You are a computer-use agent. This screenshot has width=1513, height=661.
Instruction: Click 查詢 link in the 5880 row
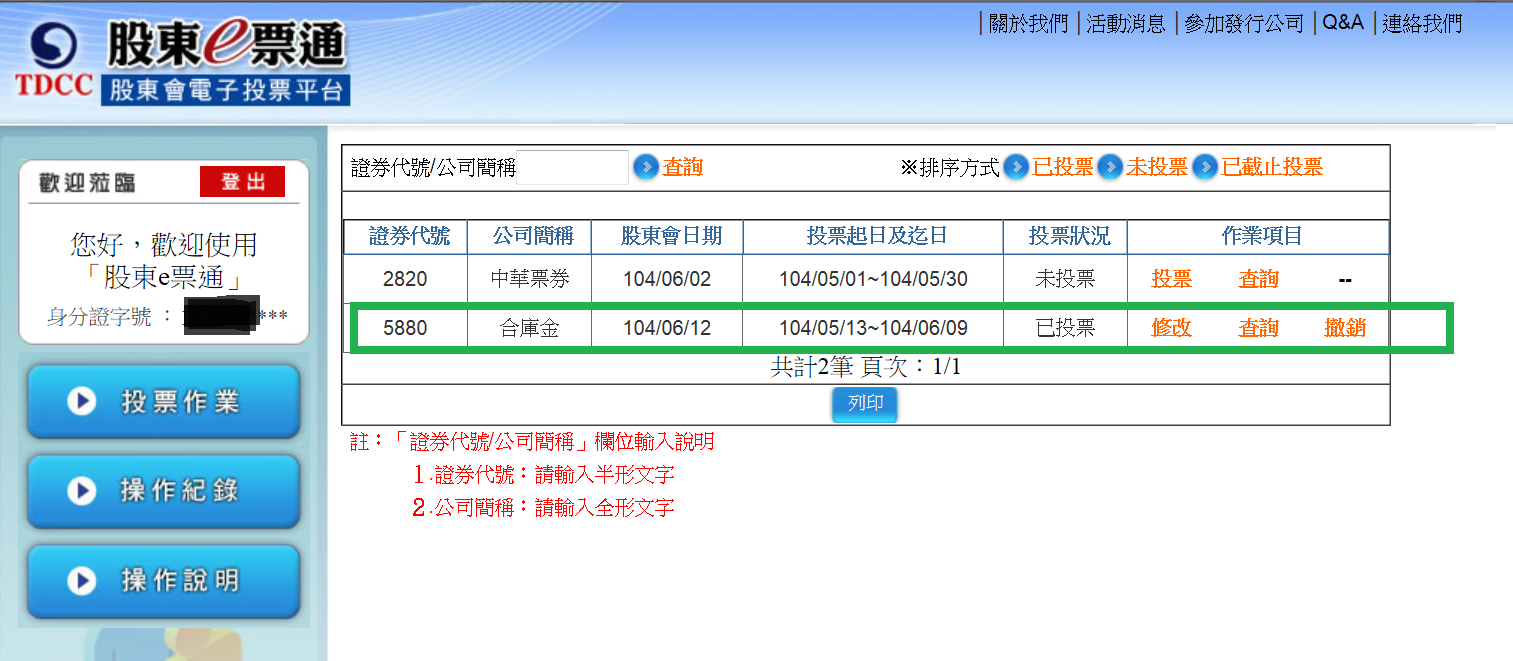(1258, 327)
